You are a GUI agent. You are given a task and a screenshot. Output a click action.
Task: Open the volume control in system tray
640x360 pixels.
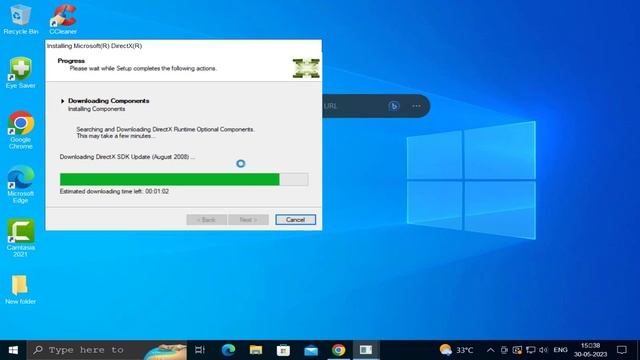(x=543, y=350)
